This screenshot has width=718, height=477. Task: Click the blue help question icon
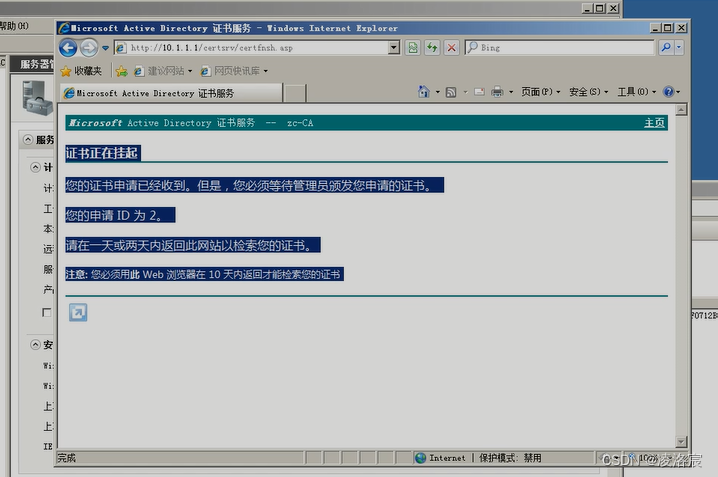pos(669,92)
